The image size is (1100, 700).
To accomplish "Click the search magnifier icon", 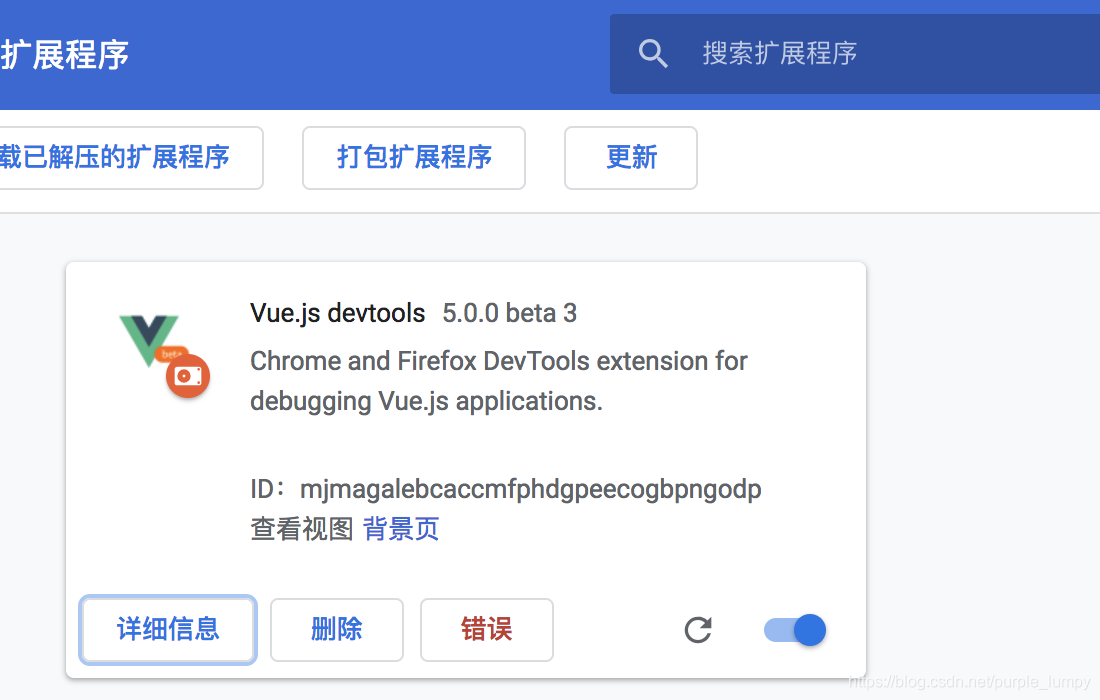I will [x=652, y=53].
